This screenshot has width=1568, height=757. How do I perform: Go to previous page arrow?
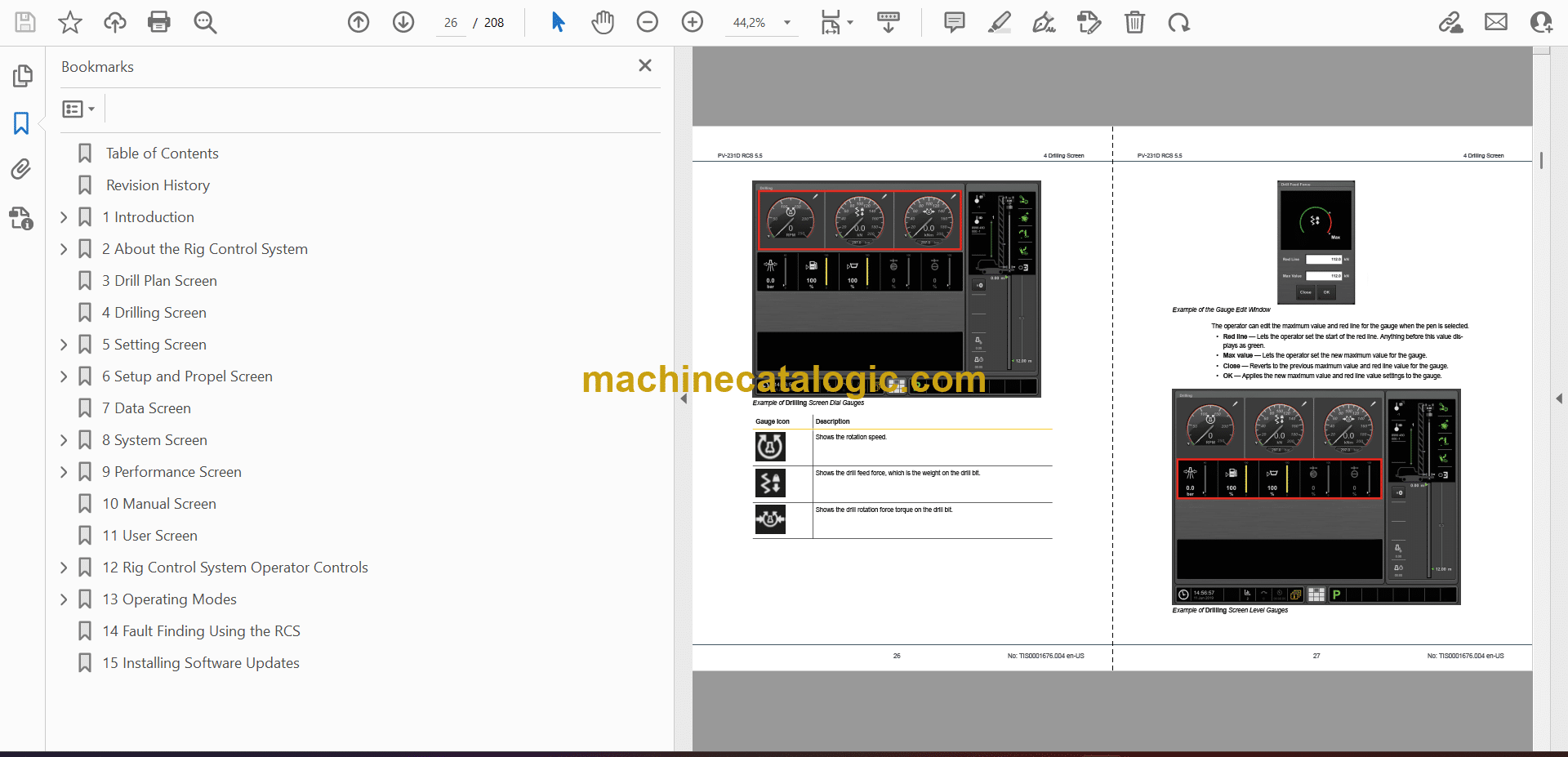pos(359,22)
